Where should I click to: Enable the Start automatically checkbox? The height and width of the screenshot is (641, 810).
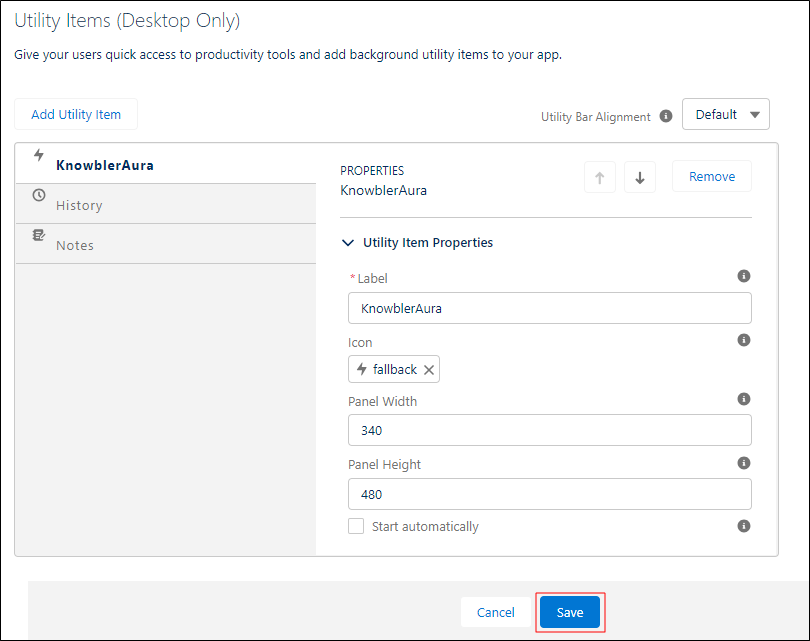356,526
